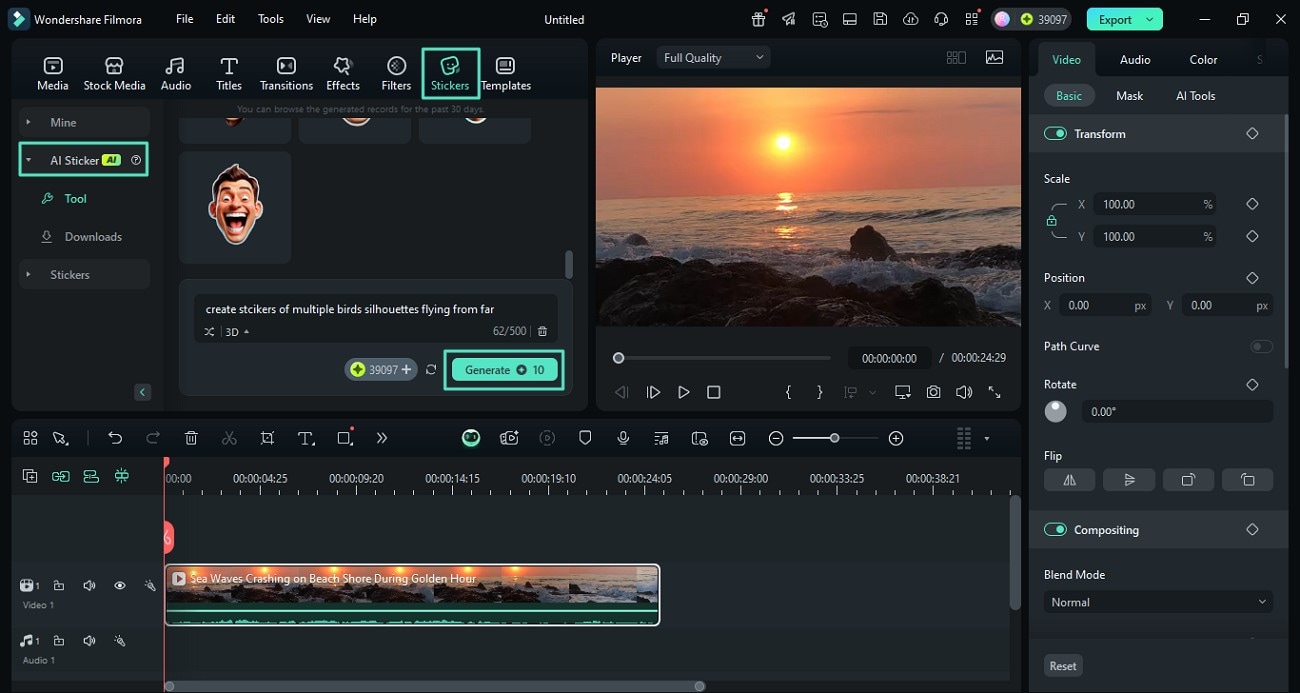Screen dimensions: 1300x693
Task: Open the Titles tab
Action: click(229, 74)
